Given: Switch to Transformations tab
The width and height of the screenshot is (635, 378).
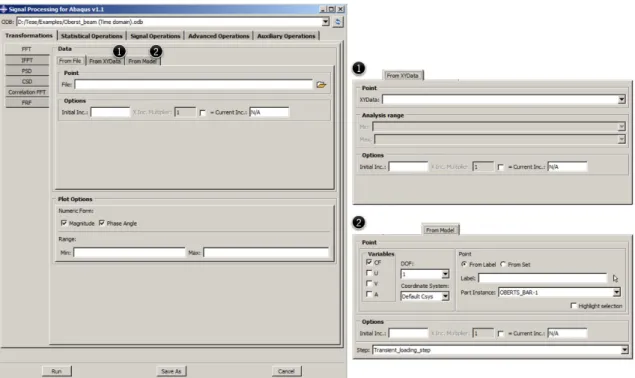Looking at the screenshot, I should (29, 36).
